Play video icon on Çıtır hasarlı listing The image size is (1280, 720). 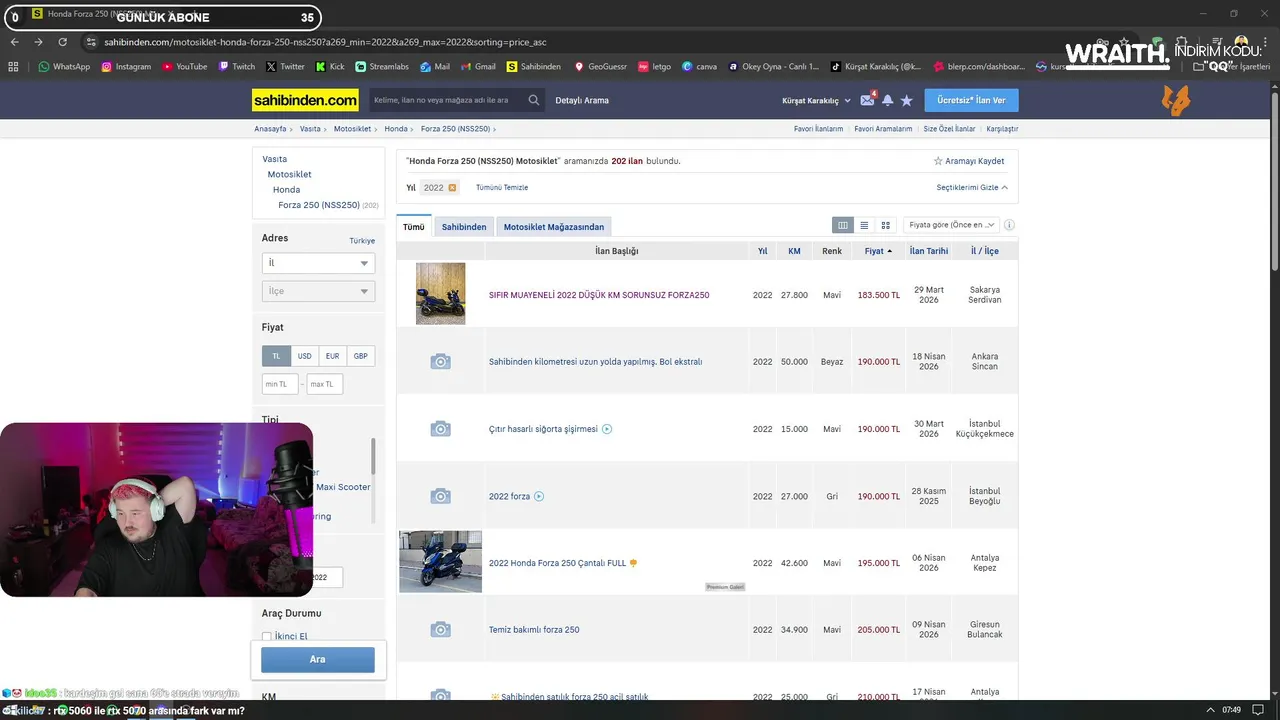click(x=607, y=429)
